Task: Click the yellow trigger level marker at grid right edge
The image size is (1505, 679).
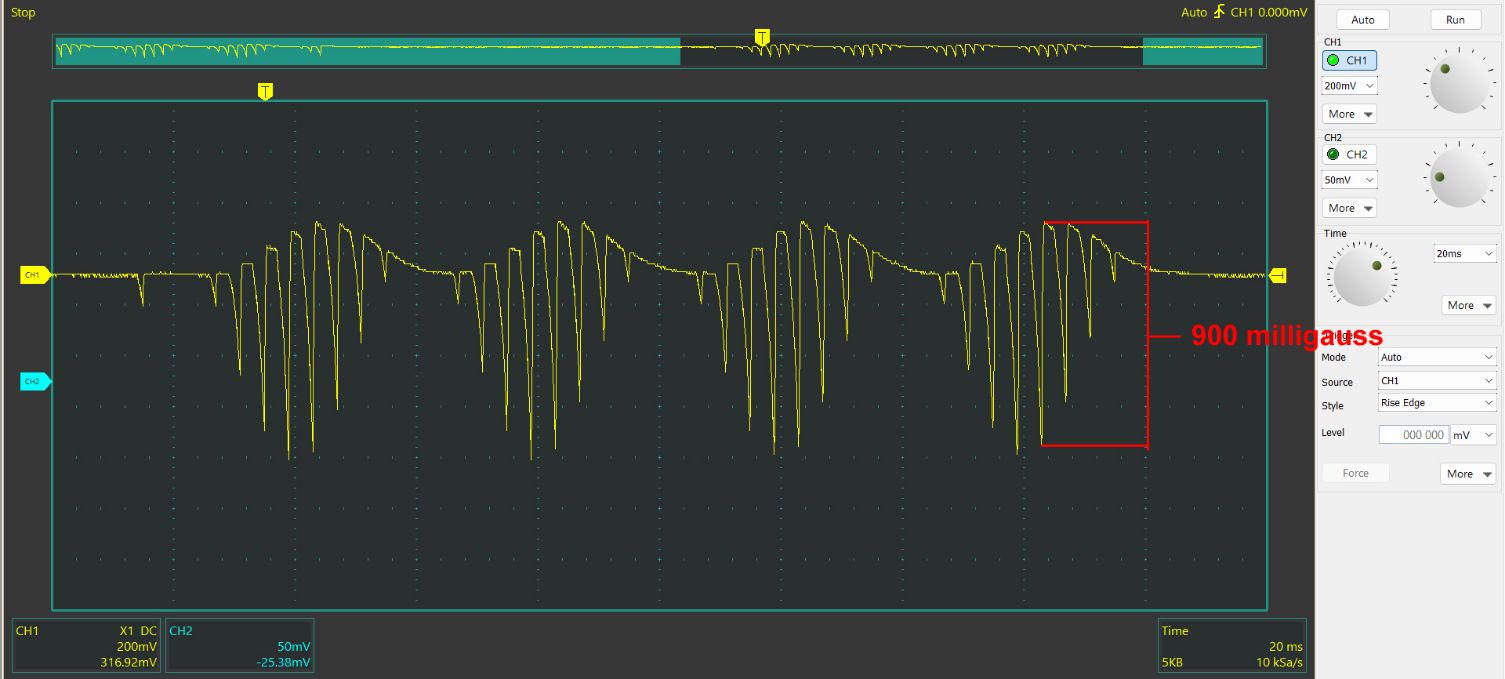Action: pyautogui.click(x=1278, y=275)
